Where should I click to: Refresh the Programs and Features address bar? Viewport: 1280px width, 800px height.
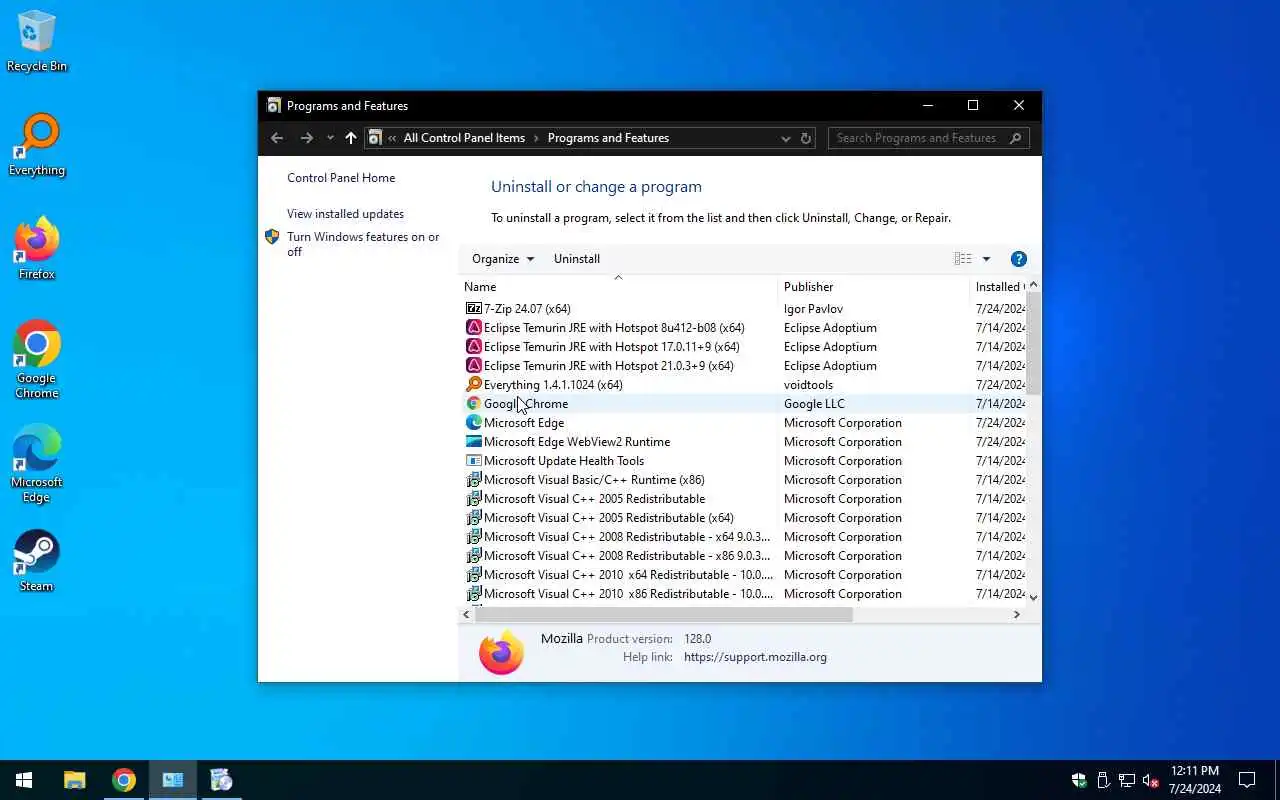[806, 138]
